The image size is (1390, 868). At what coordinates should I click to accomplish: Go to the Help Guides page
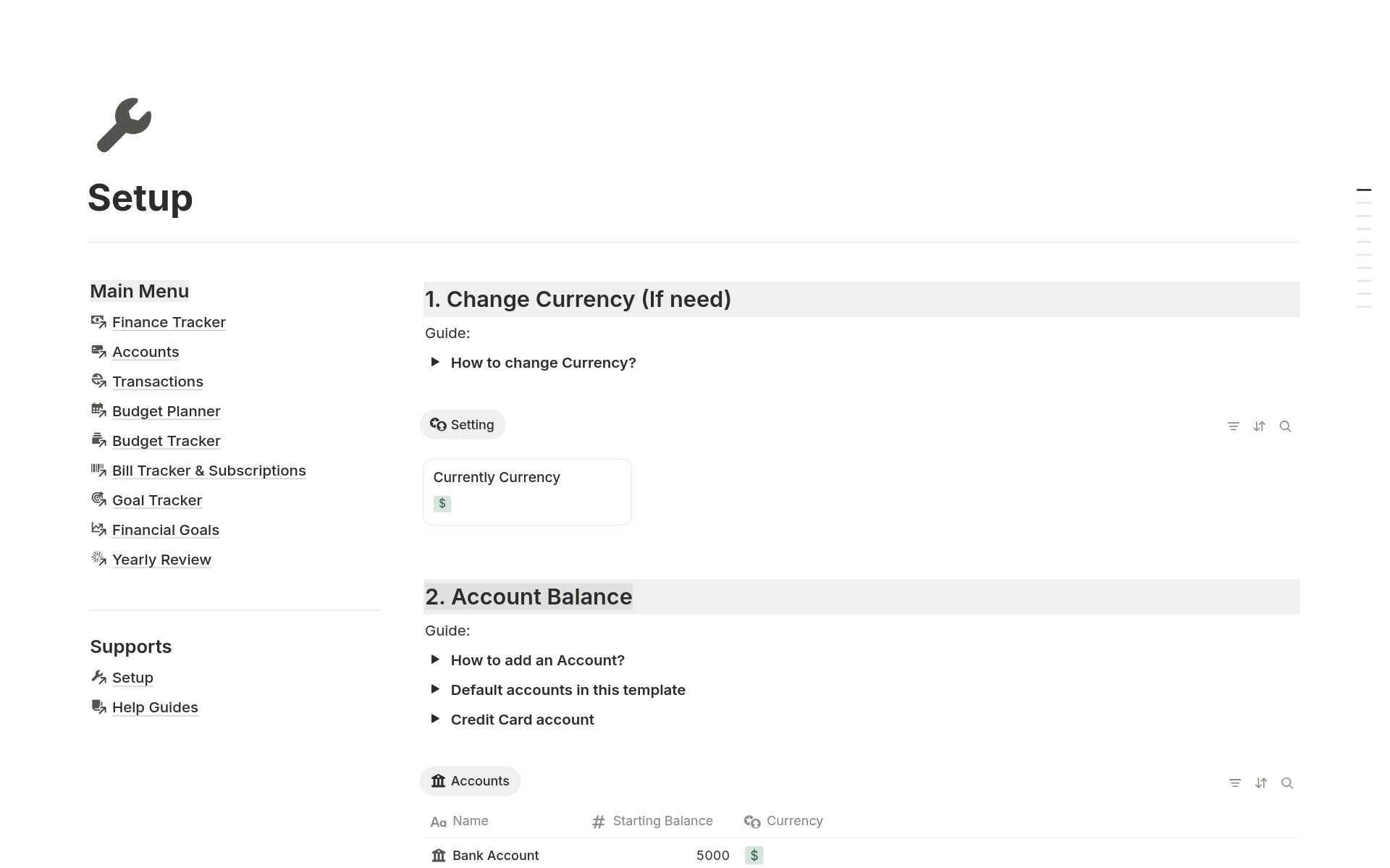point(155,707)
